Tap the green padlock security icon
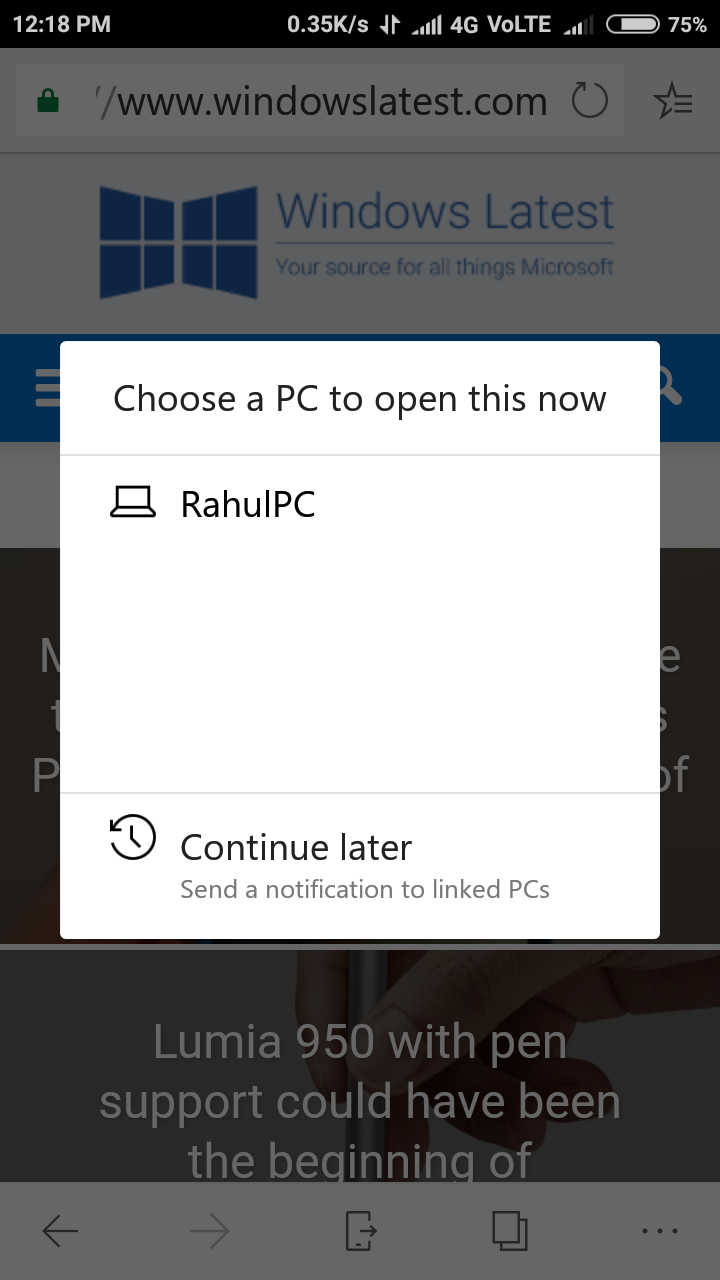 click(47, 102)
